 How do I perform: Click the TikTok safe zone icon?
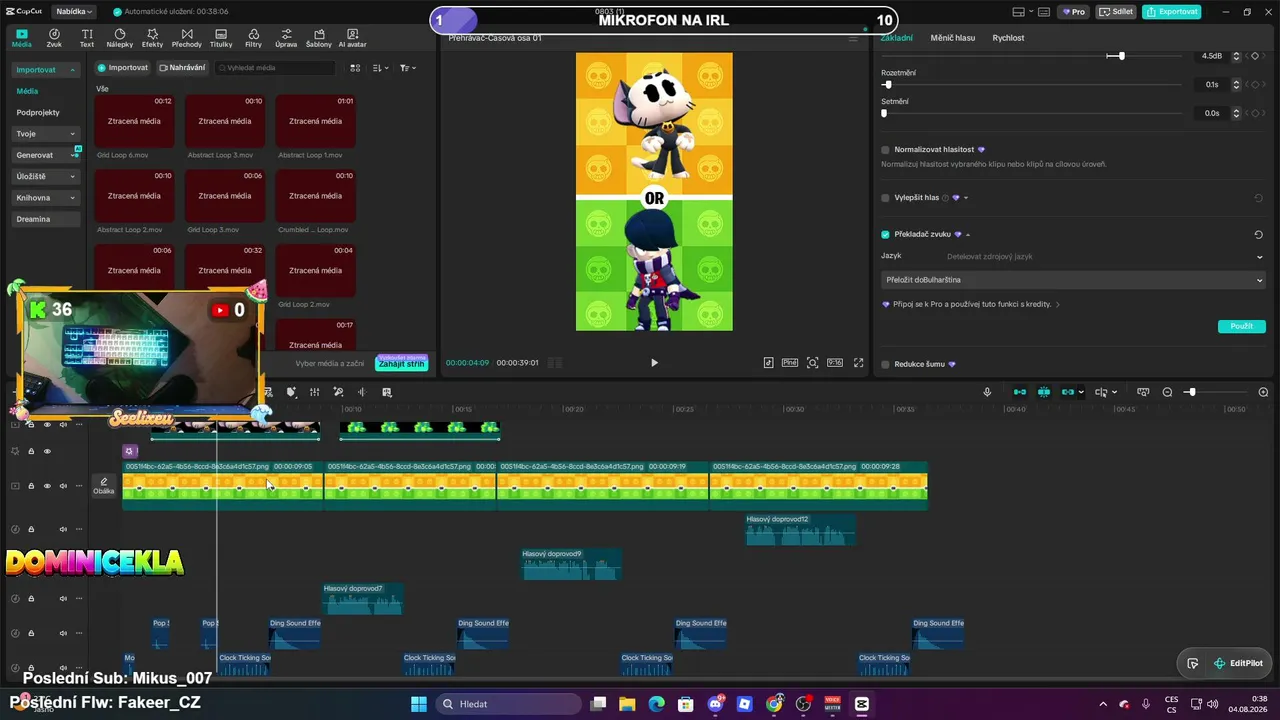click(x=768, y=363)
